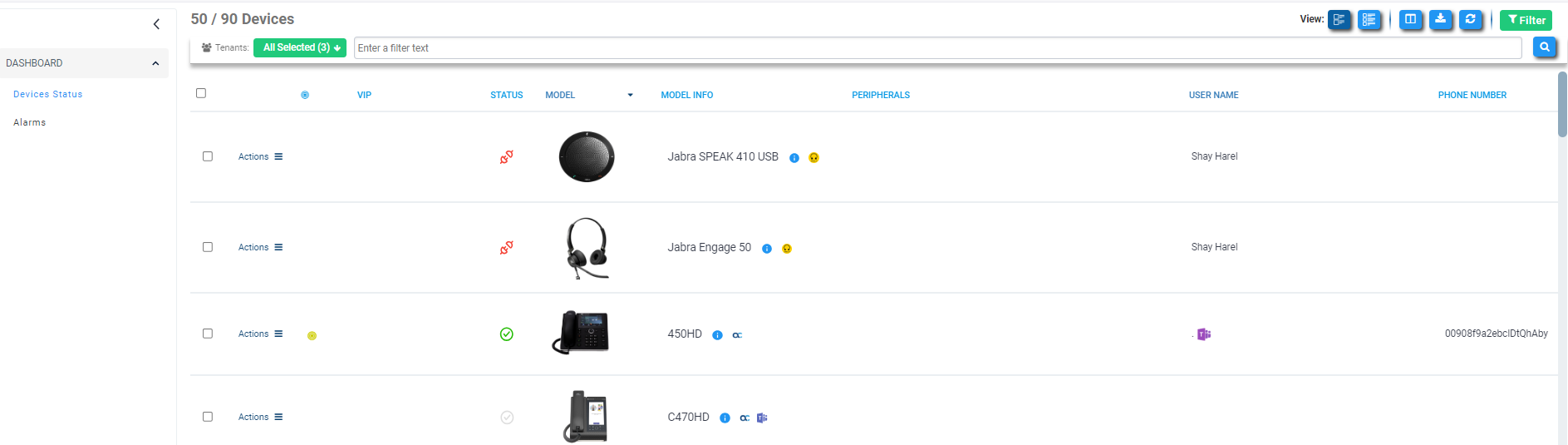1568x445 pixels.
Task: Click the AudioCodes logo icon beside 450HD
Action: pyautogui.click(x=737, y=335)
